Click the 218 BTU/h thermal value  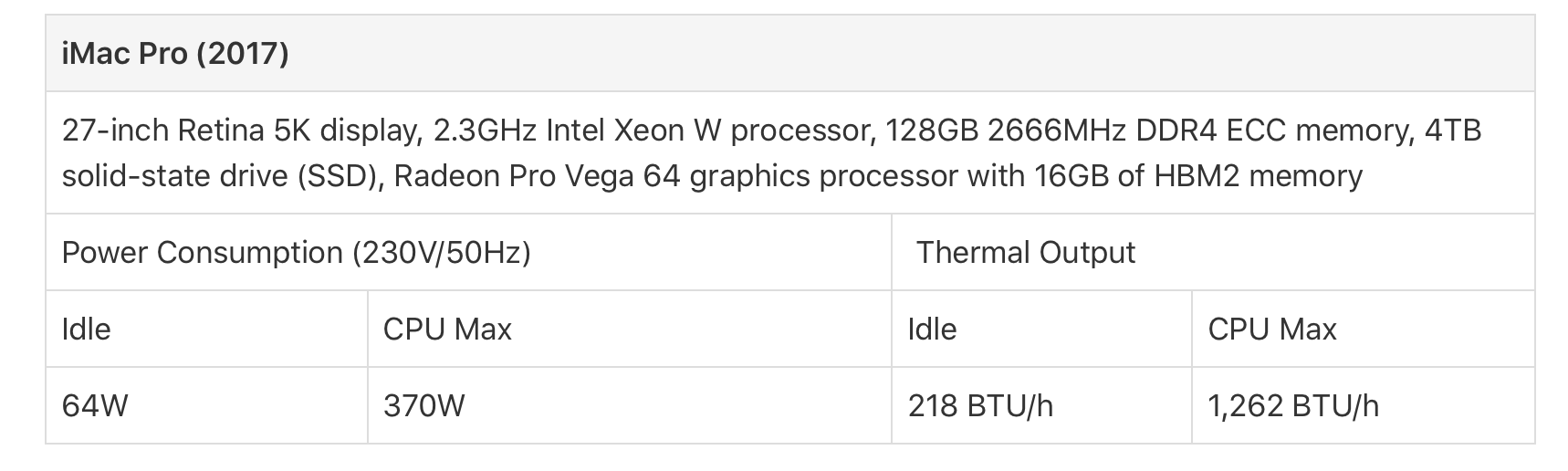tap(980, 405)
